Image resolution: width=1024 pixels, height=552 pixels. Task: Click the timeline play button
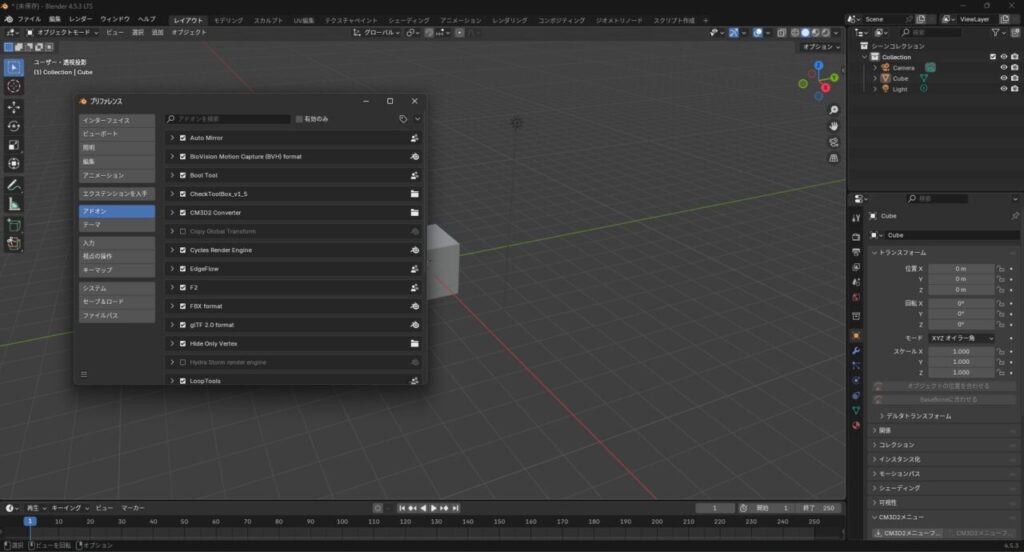tap(433, 508)
